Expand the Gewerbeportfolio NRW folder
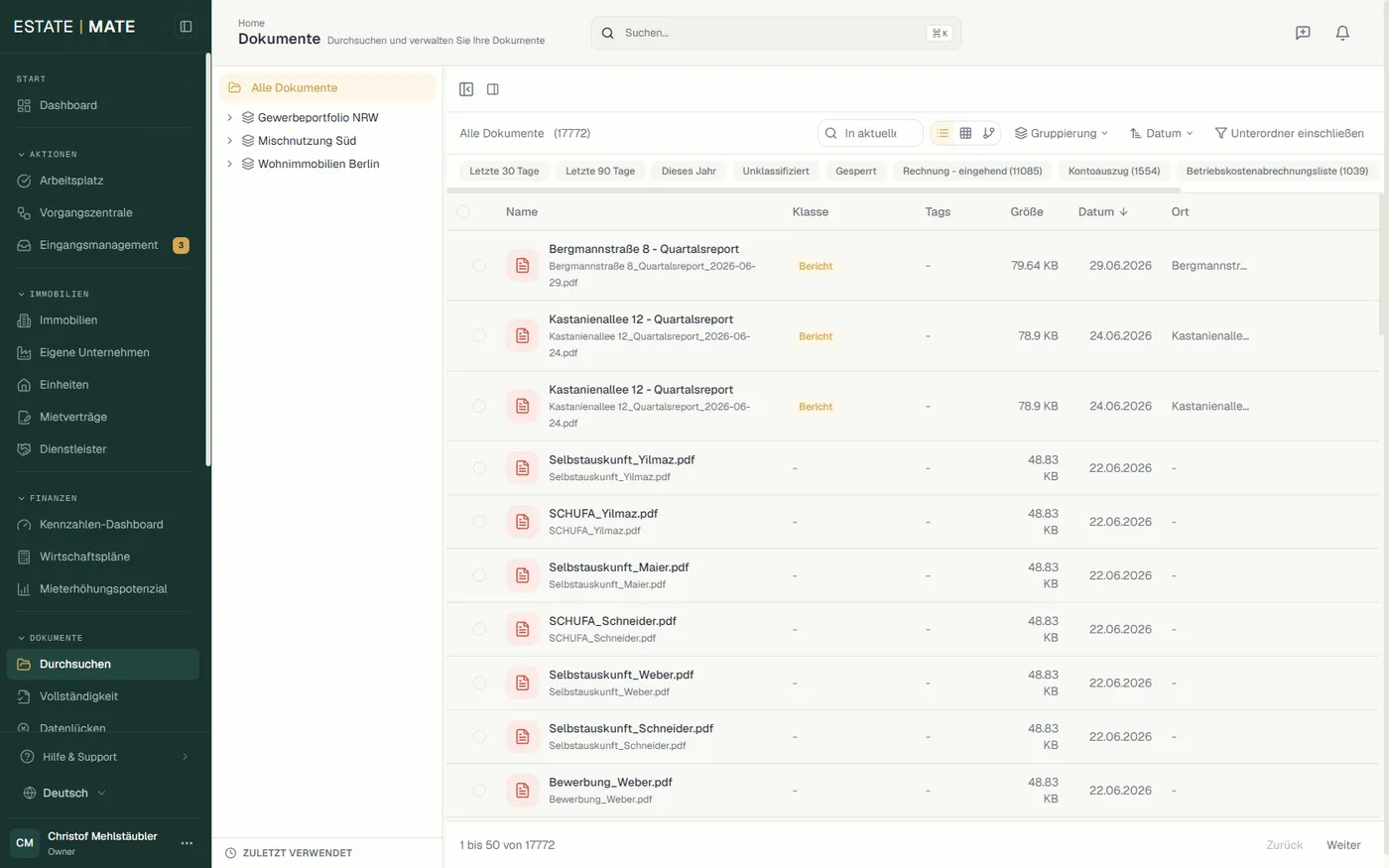The image size is (1389, 868). click(229, 117)
